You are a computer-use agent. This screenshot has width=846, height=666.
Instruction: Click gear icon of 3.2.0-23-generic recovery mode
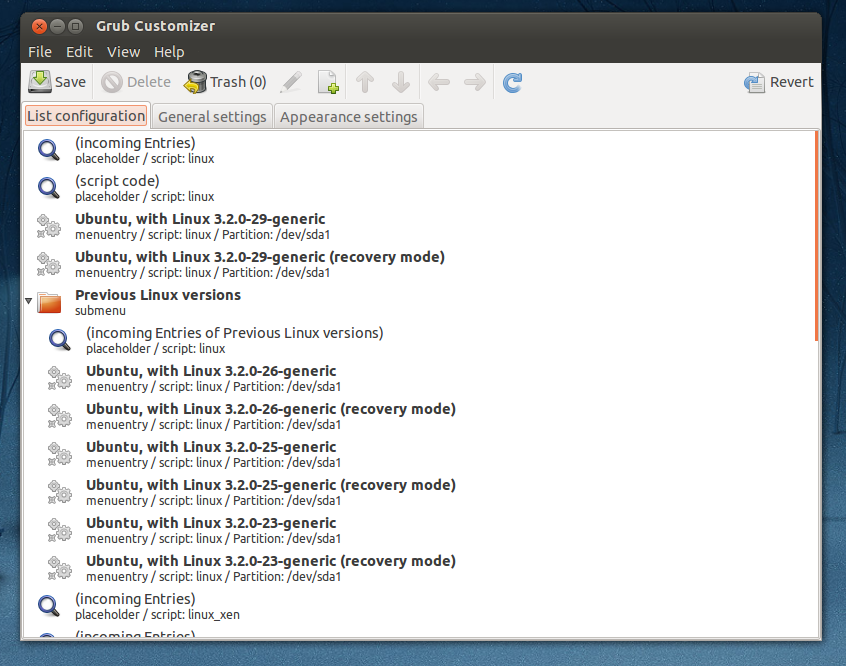59,568
